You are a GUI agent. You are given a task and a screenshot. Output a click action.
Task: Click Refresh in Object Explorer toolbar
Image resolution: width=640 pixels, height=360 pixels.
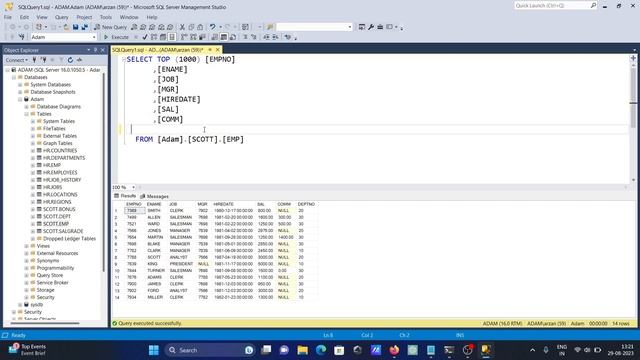pyautogui.click(x=70, y=60)
